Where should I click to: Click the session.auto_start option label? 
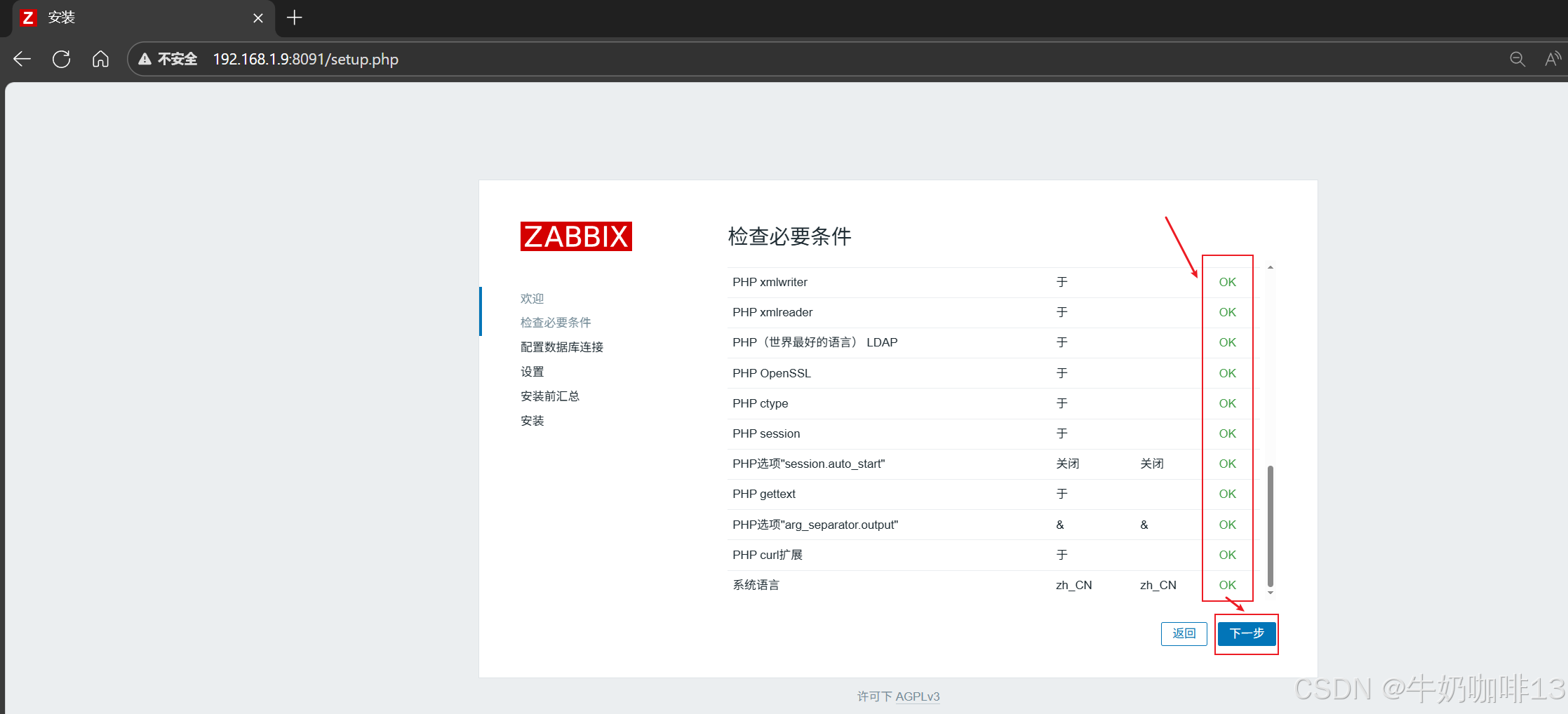point(809,464)
